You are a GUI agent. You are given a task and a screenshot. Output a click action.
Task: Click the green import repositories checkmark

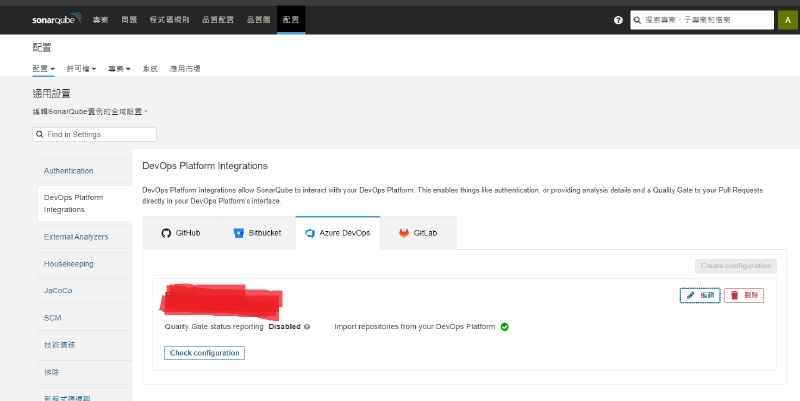click(505, 326)
